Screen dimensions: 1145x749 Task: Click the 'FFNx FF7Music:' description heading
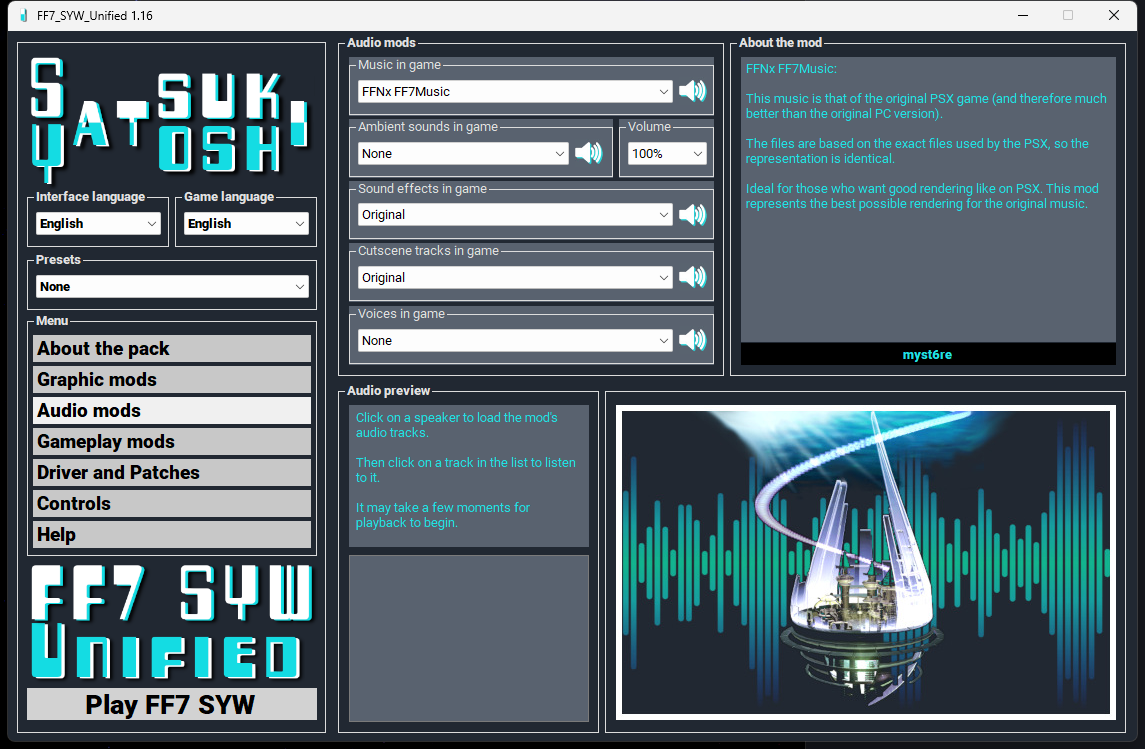[792, 69]
